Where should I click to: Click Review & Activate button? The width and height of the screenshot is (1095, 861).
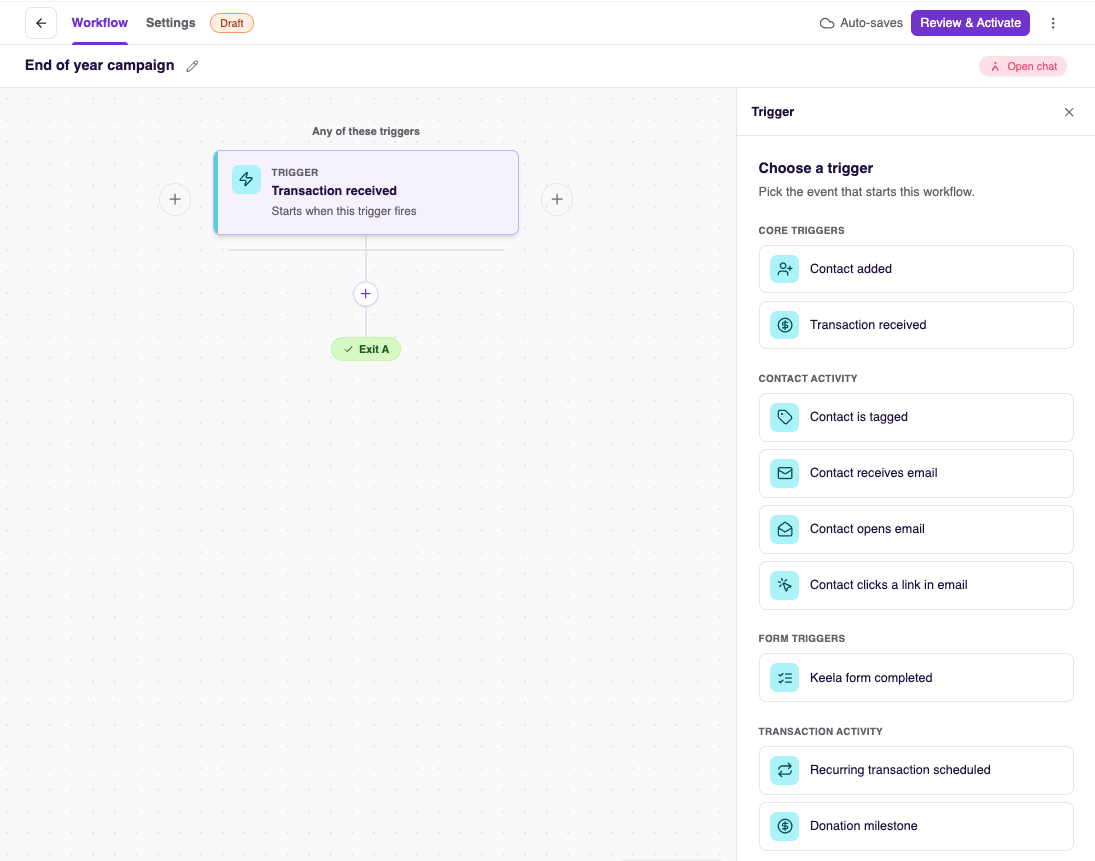pyautogui.click(x=970, y=23)
